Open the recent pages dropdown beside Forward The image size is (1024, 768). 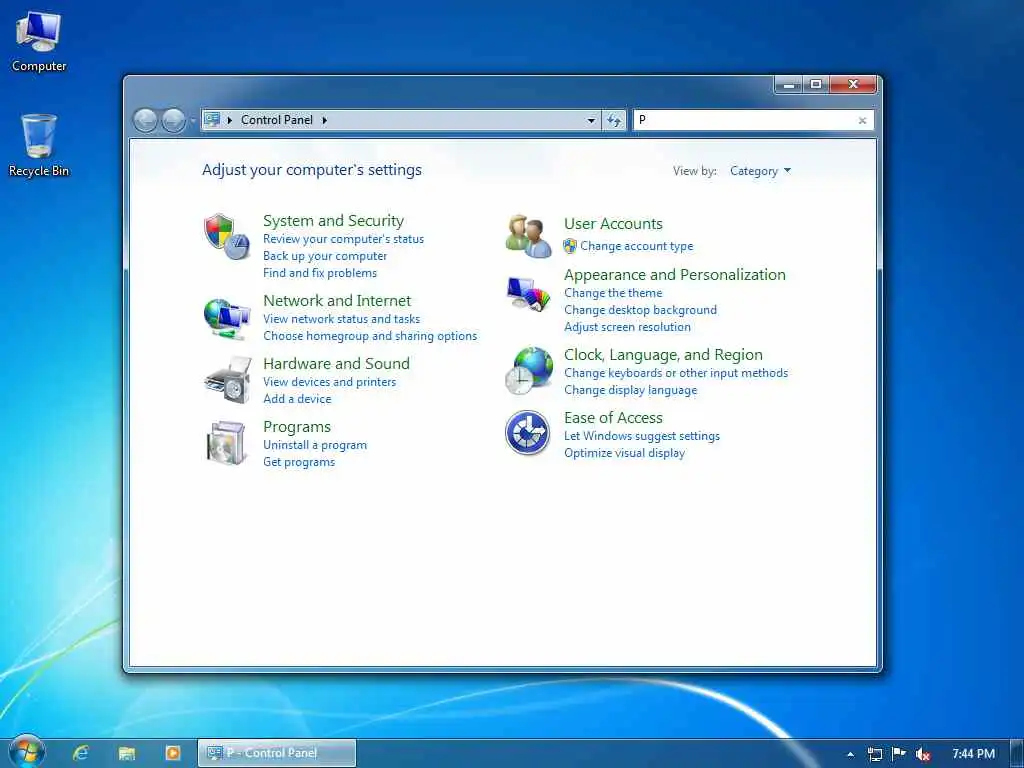(x=193, y=121)
